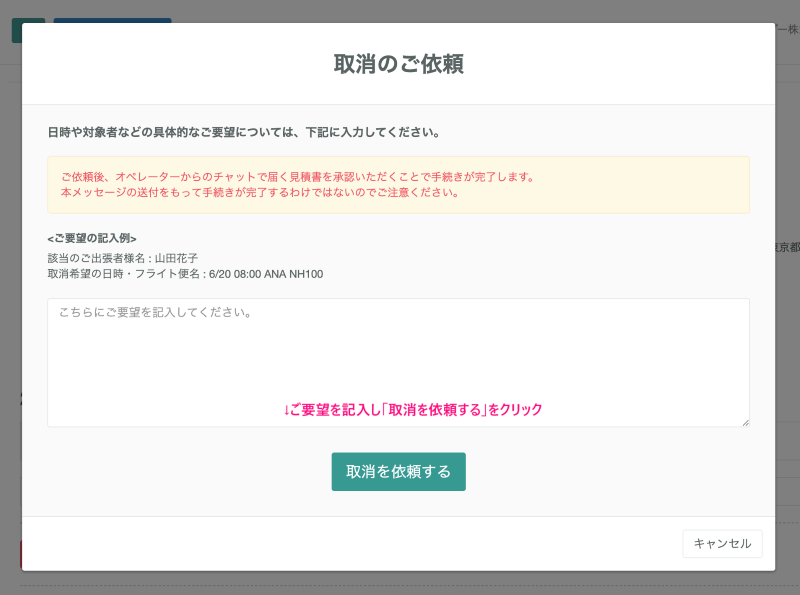Click the yellow warning notice box
The width and height of the screenshot is (800, 595).
click(x=398, y=184)
